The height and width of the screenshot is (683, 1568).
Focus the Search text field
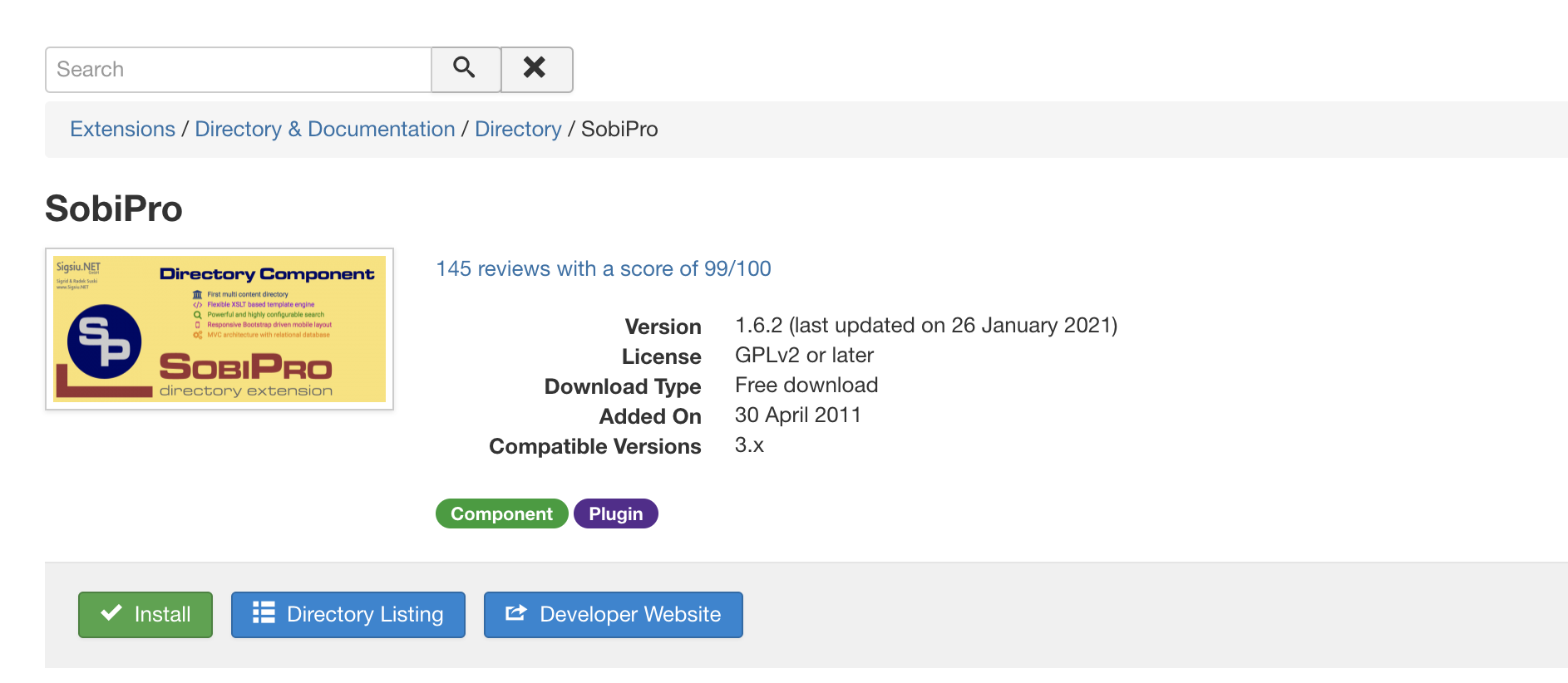coord(238,69)
